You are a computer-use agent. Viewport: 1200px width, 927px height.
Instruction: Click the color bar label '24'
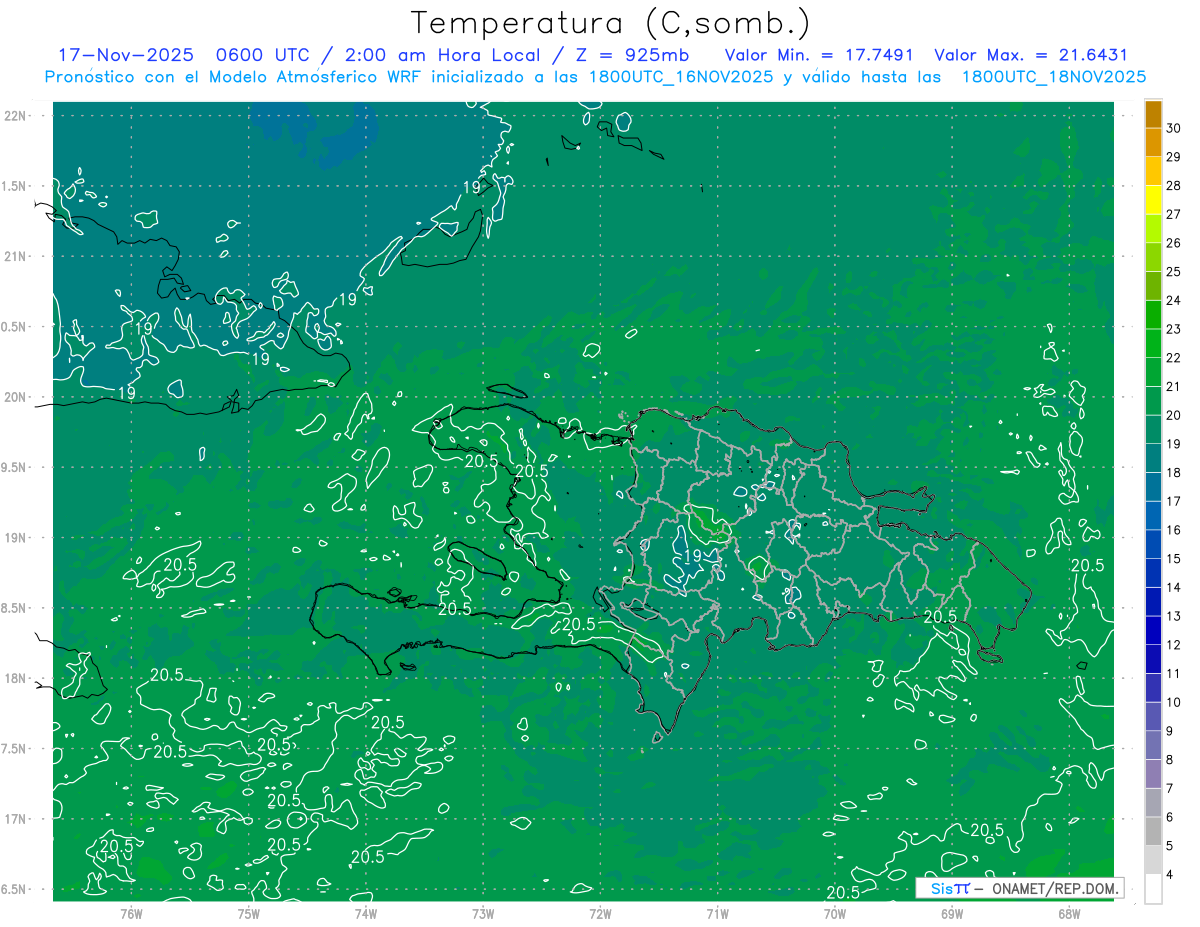pyautogui.click(x=1173, y=300)
